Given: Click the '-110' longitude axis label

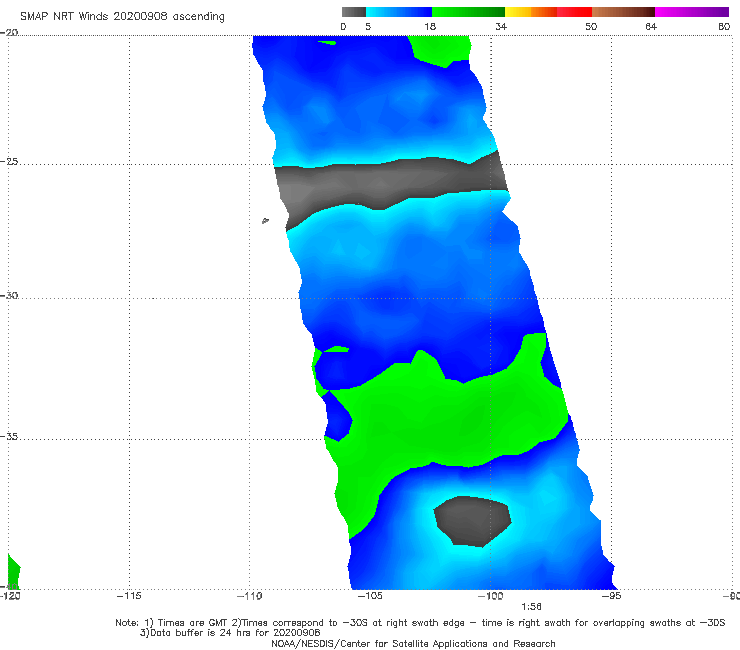Looking at the screenshot, I should coord(249,596).
